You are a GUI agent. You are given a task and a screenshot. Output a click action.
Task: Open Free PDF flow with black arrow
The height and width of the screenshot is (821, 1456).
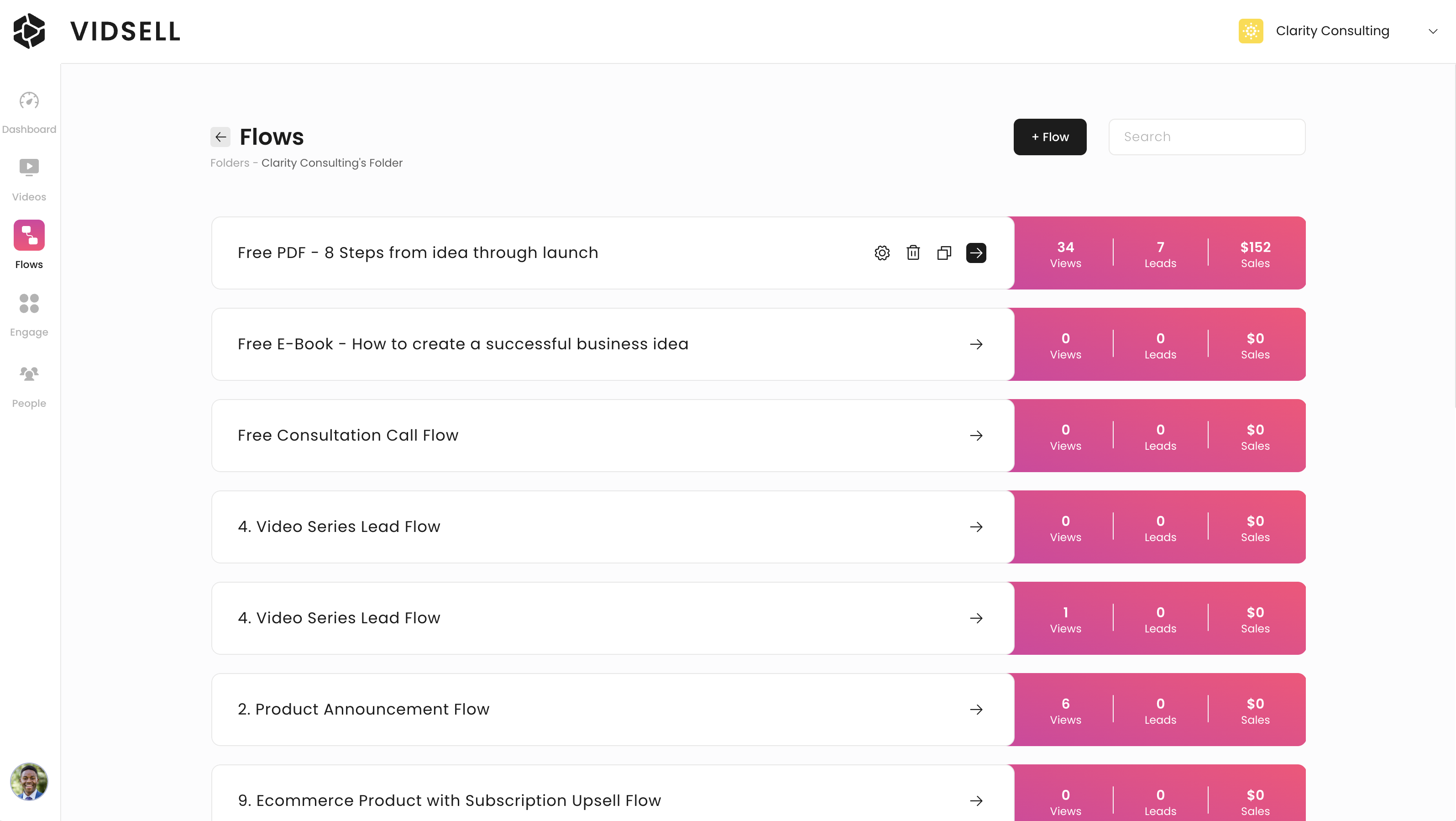tap(976, 253)
